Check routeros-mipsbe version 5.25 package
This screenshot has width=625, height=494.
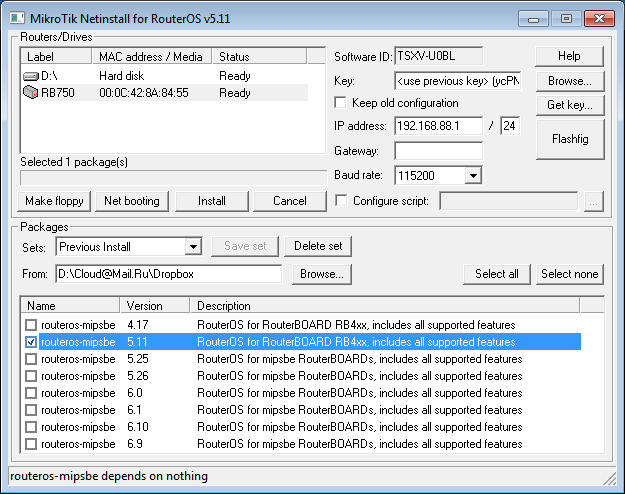tap(31, 359)
